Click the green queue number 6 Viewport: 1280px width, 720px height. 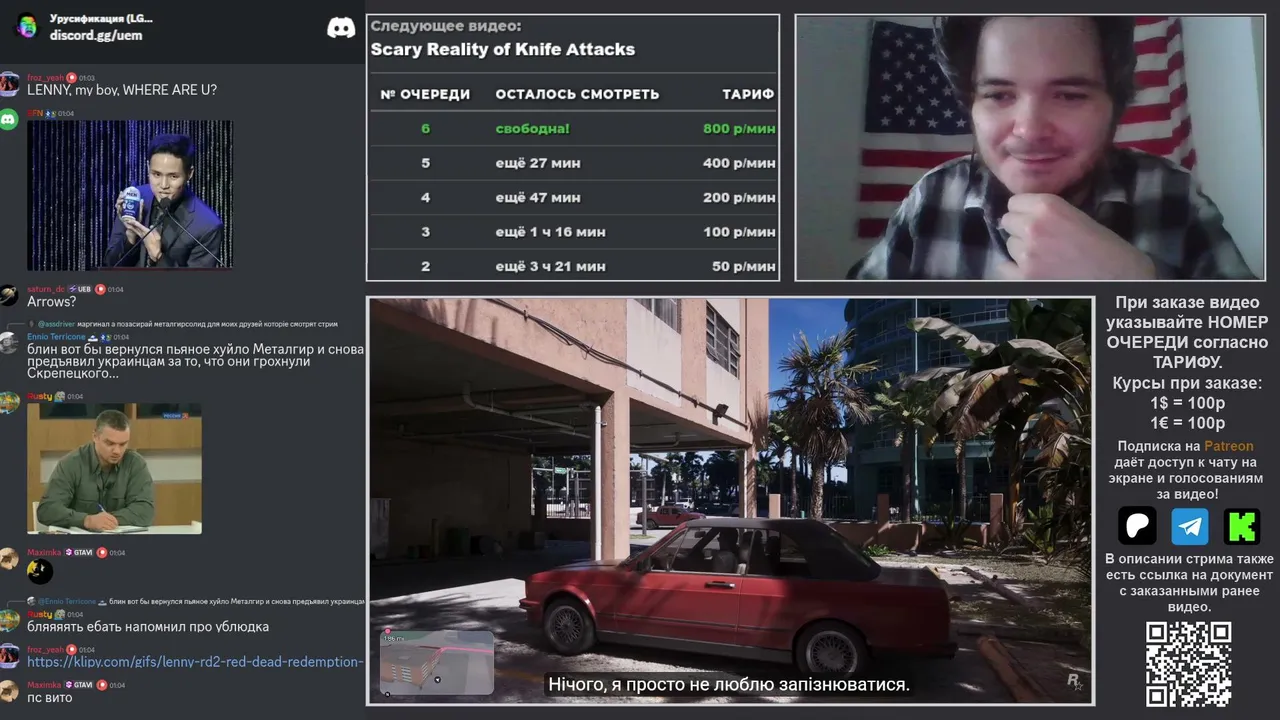coord(425,129)
